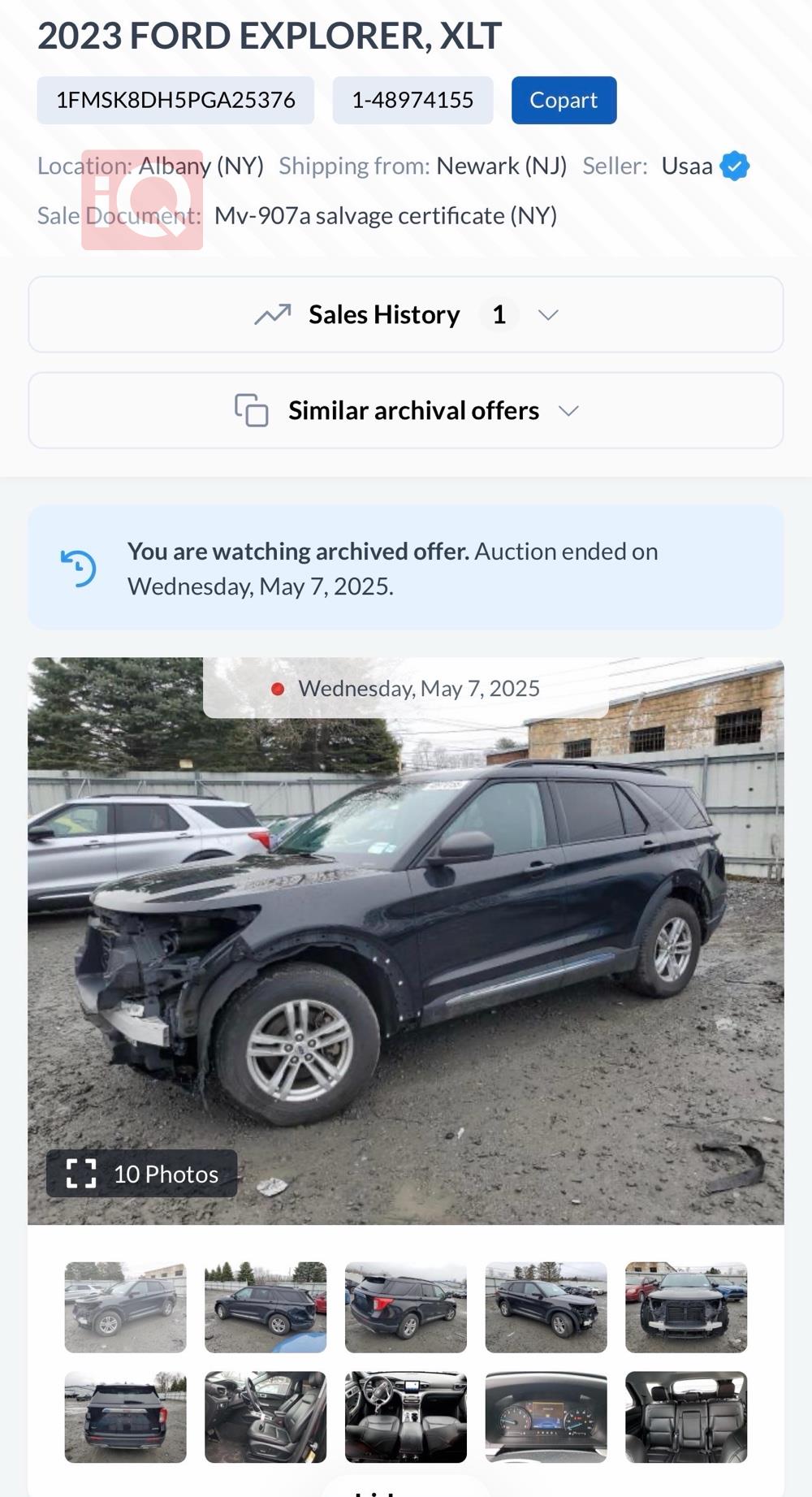This screenshot has height=1497, width=812.
Task: View the rear seats interior thumbnail
Action: [686, 1417]
